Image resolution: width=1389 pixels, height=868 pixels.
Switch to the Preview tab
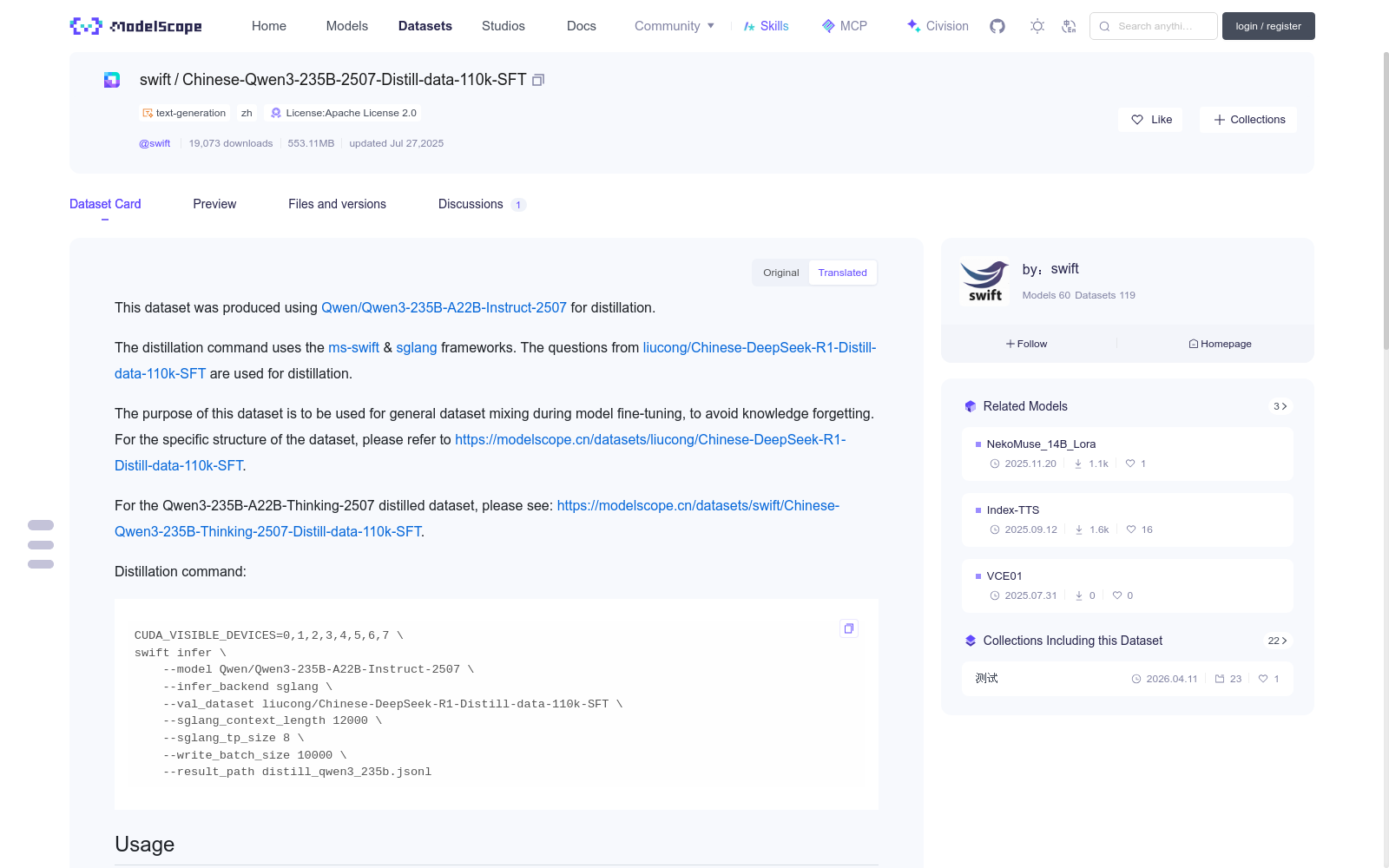pyautogui.click(x=214, y=204)
